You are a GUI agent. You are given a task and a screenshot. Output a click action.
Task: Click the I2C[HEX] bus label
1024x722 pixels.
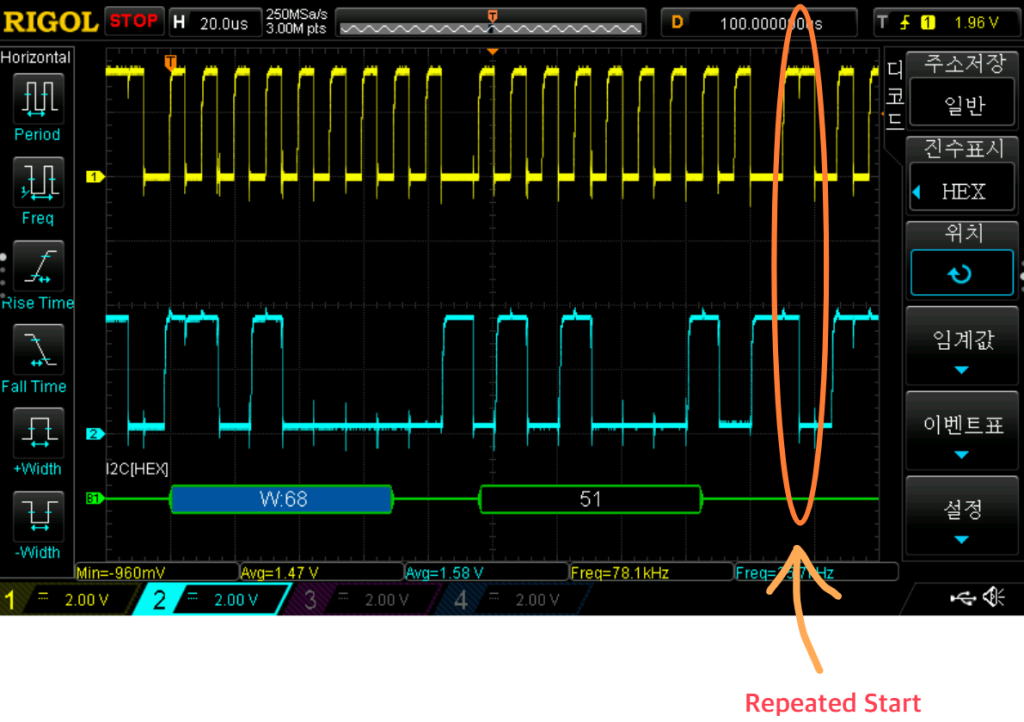coord(137,469)
